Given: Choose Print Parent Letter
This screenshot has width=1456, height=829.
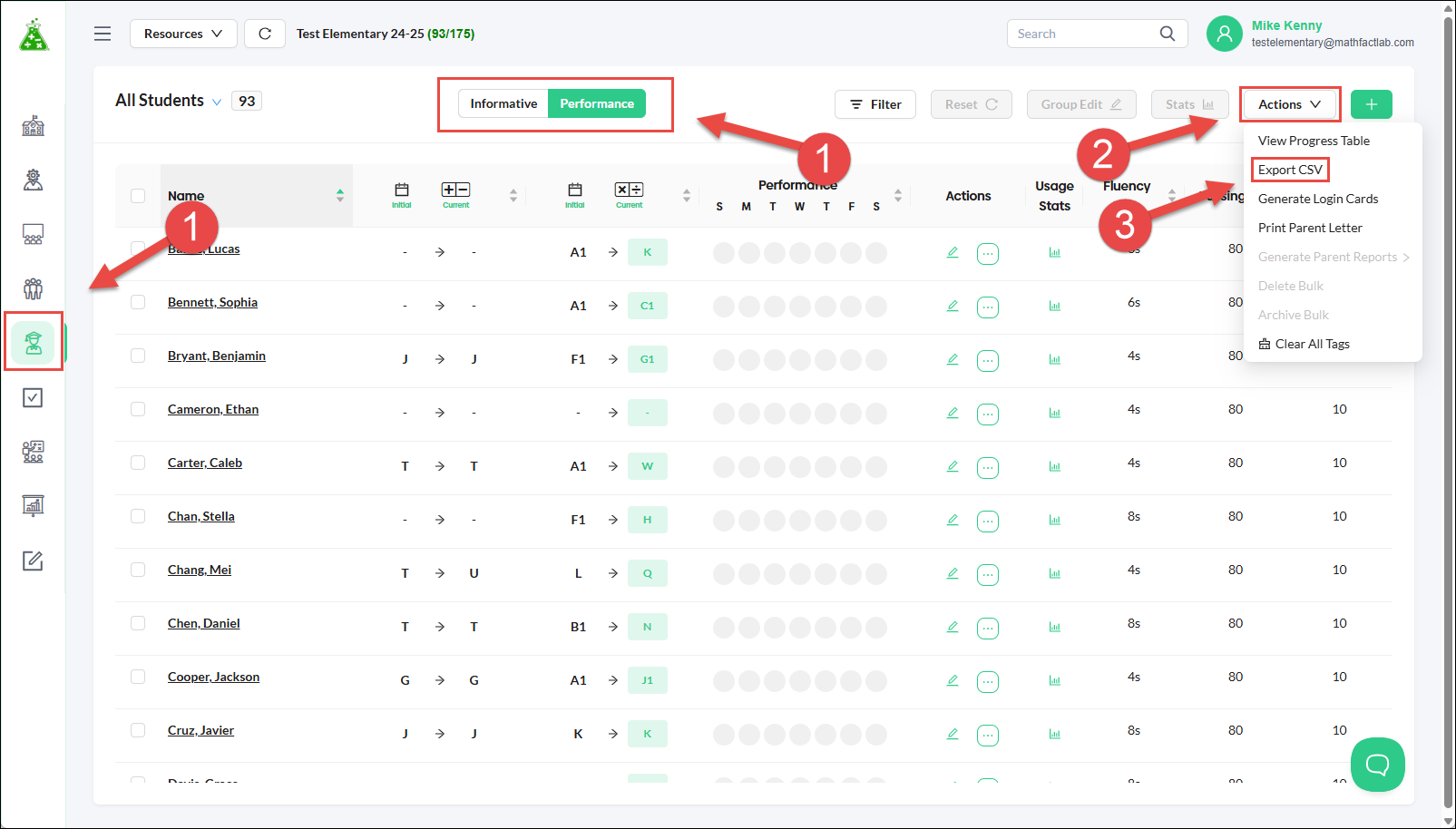Looking at the screenshot, I should click(x=1310, y=228).
